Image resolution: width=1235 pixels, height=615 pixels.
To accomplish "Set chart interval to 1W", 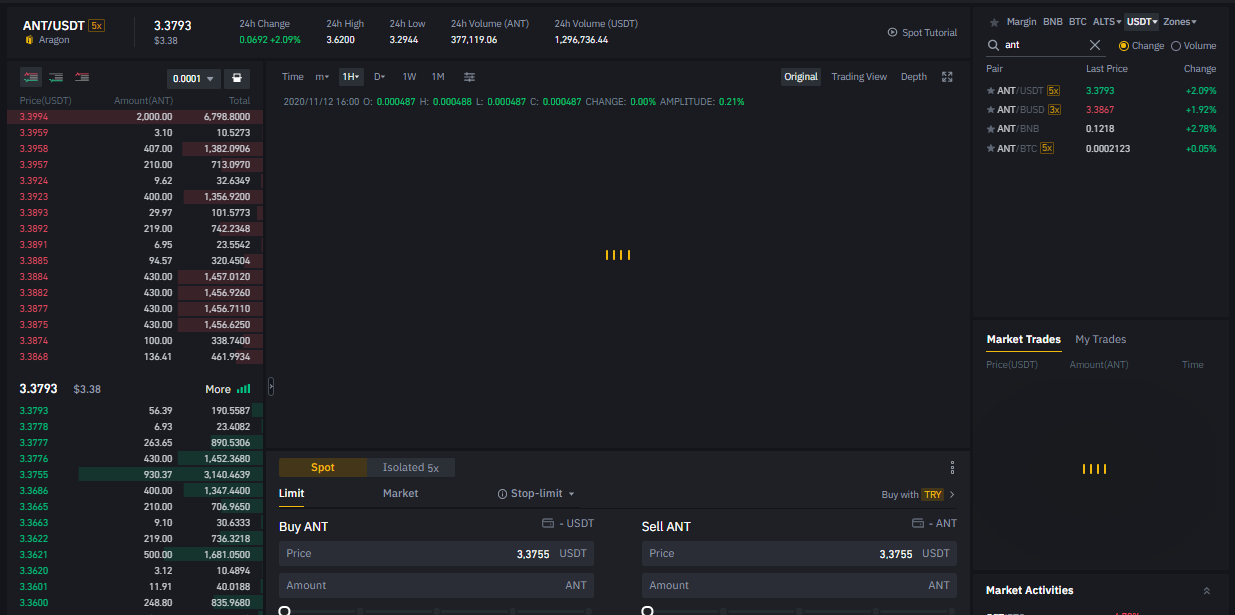I will (409, 77).
